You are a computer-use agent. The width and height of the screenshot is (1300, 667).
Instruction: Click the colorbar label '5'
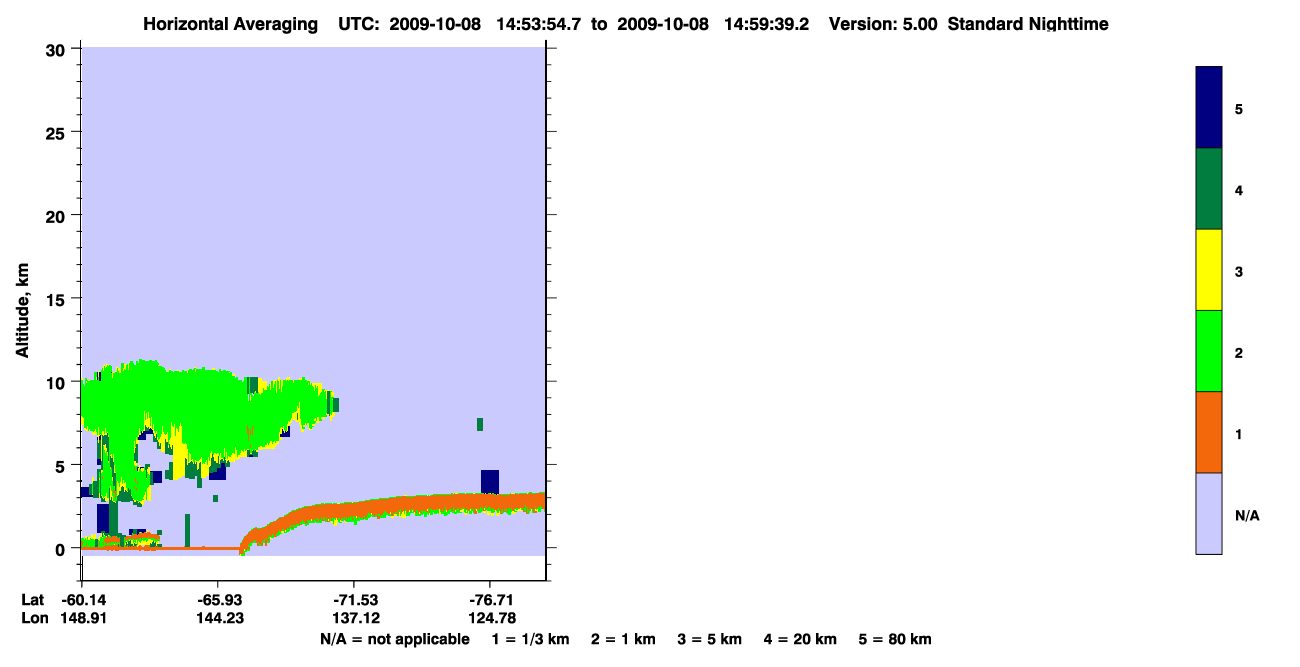[x=1239, y=108]
